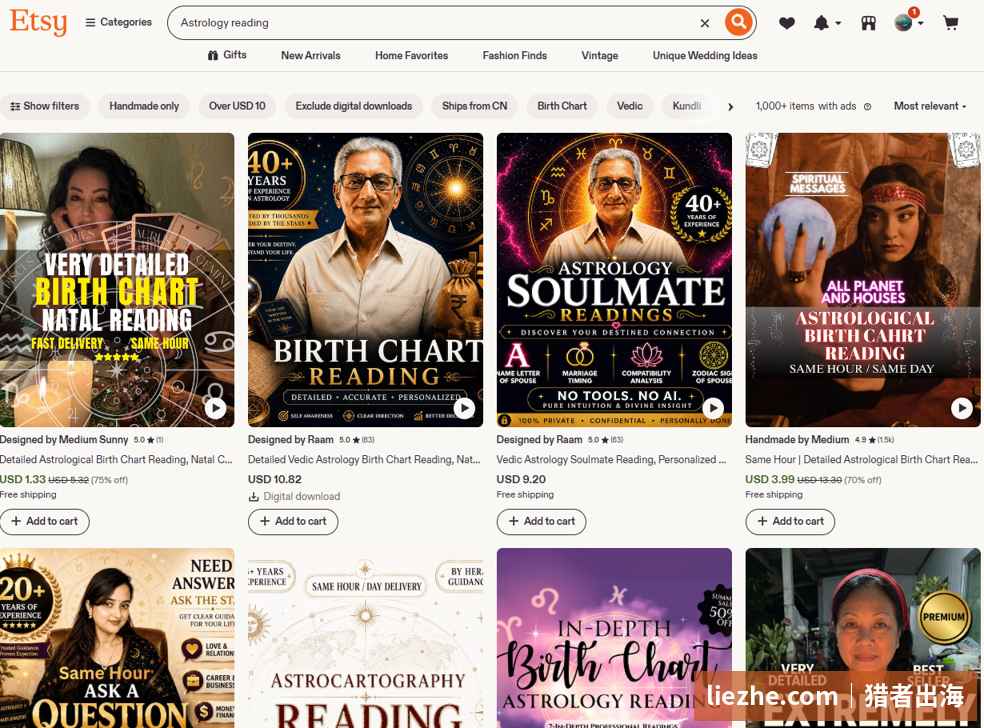Toggle Exclude digital downloads filter
The width and height of the screenshot is (984, 728).
click(x=354, y=106)
